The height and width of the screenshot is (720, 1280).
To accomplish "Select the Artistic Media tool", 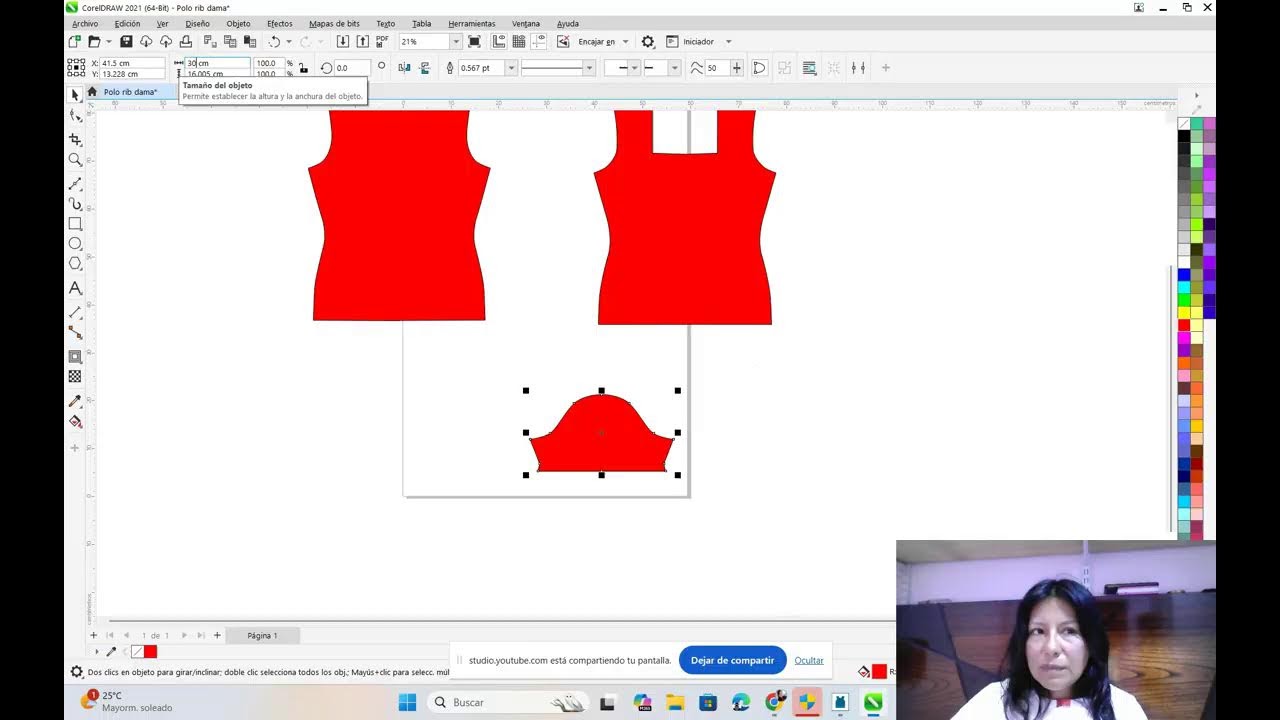I will [75, 204].
